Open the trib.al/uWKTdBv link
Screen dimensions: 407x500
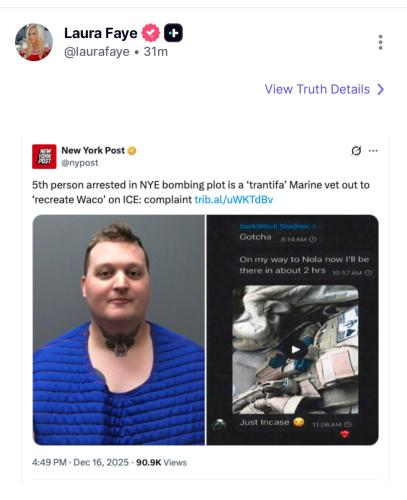click(x=234, y=199)
